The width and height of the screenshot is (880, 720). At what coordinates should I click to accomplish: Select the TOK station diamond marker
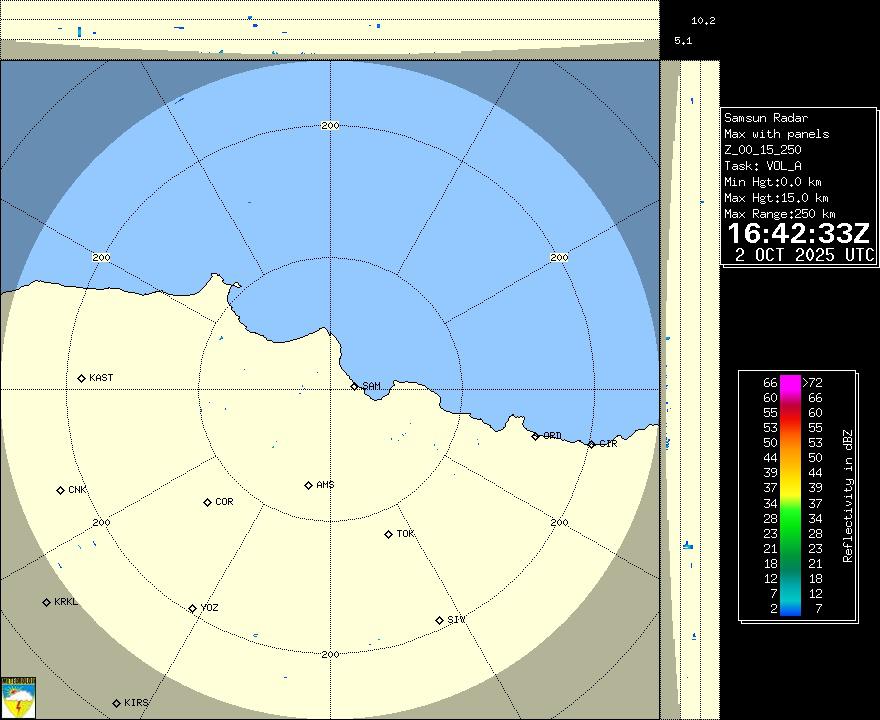click(388, 534)
